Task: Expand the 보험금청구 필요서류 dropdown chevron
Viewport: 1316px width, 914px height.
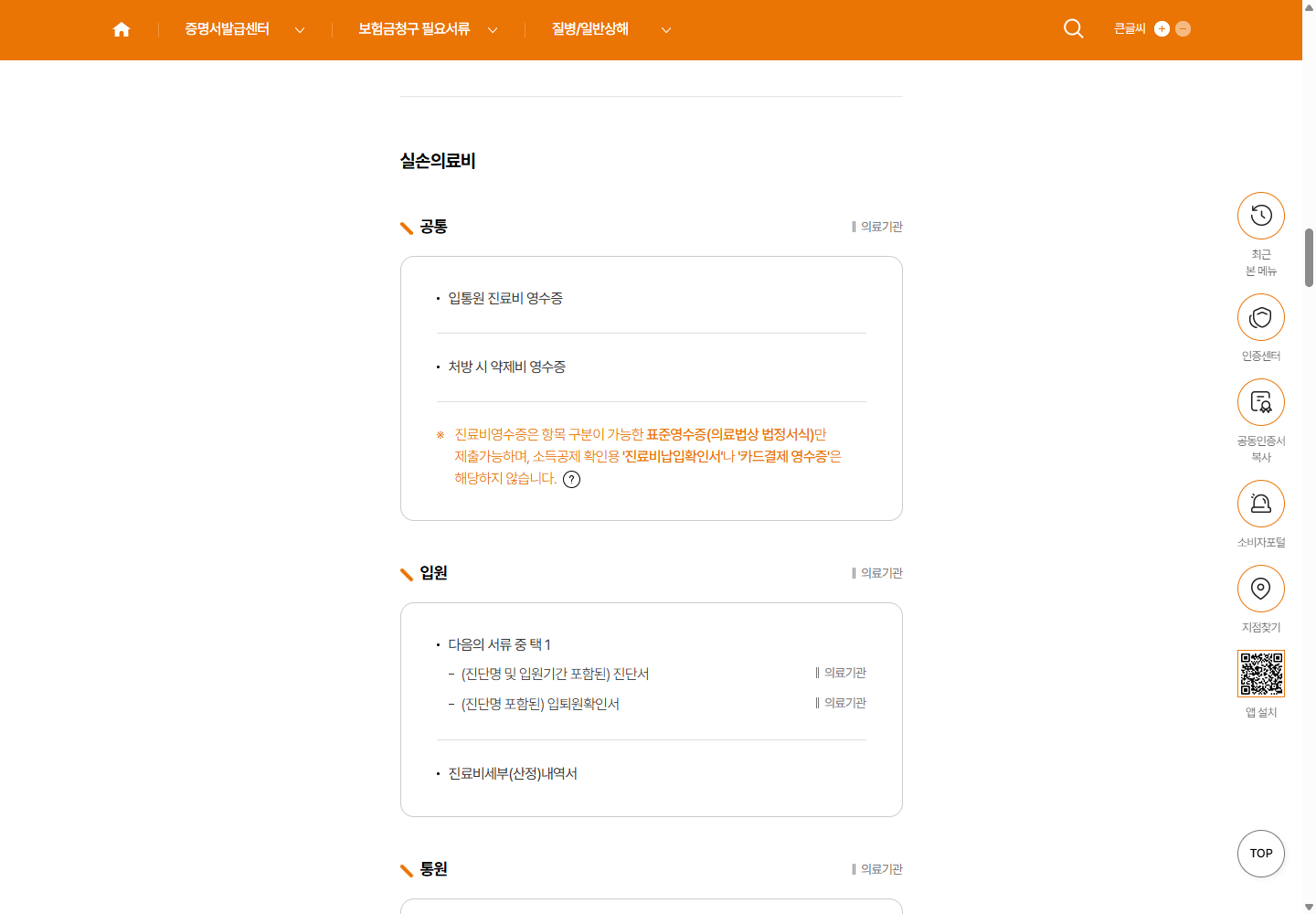Action: [493, 29]
